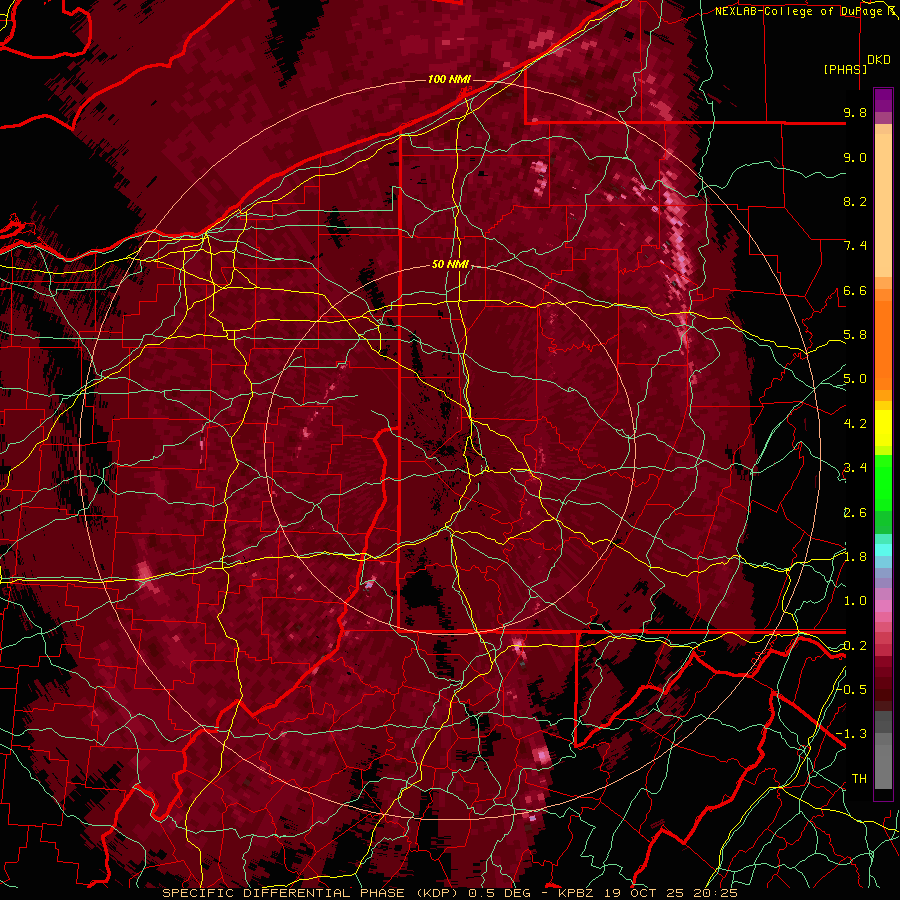Select the 3.4 value on the color scale
Image resolution: width=900 pixels, height=900 pixels.
tap(855, 468)
